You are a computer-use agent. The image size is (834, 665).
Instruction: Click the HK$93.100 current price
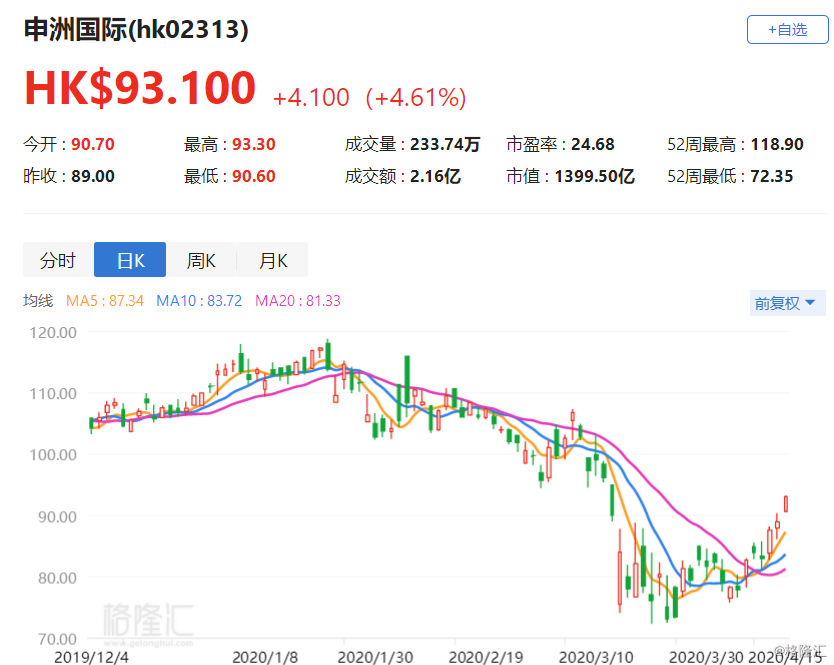(x=140, y=88)
